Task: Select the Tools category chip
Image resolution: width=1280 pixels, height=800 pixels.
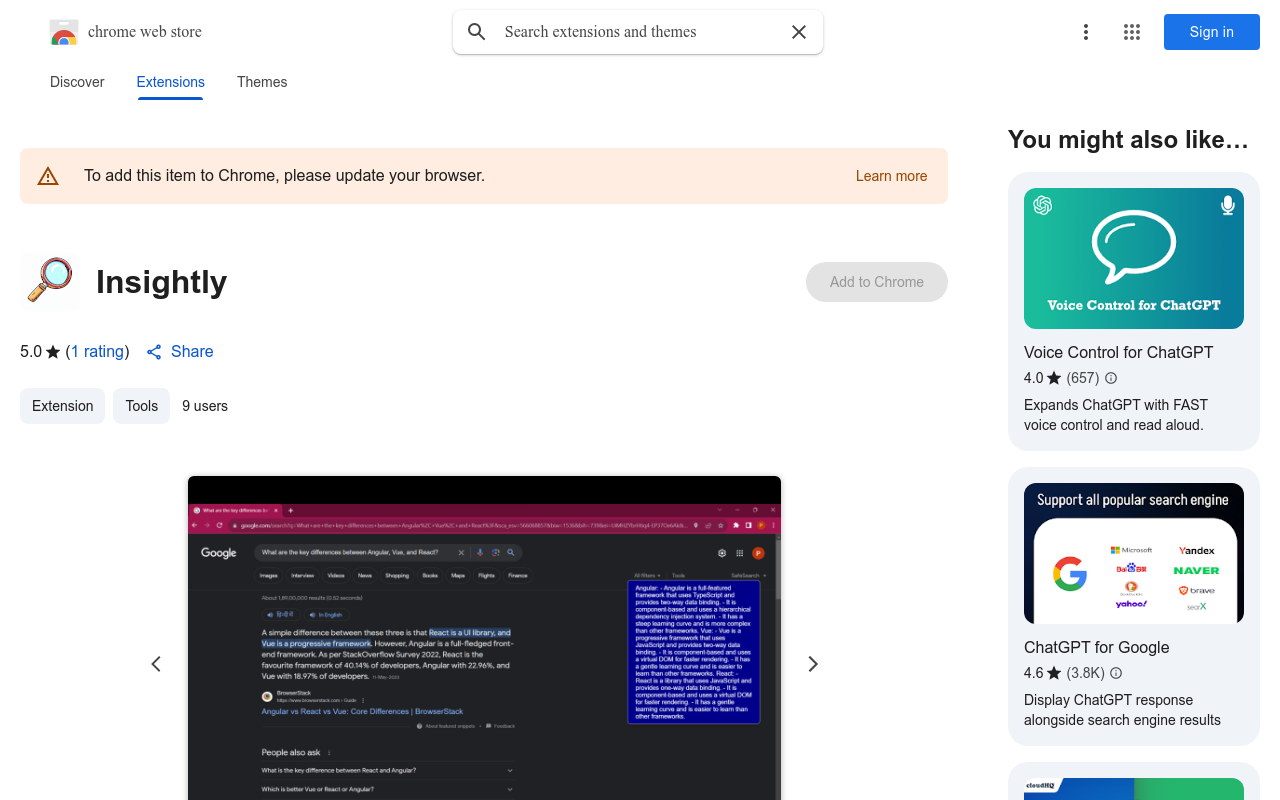Action: 141,406
